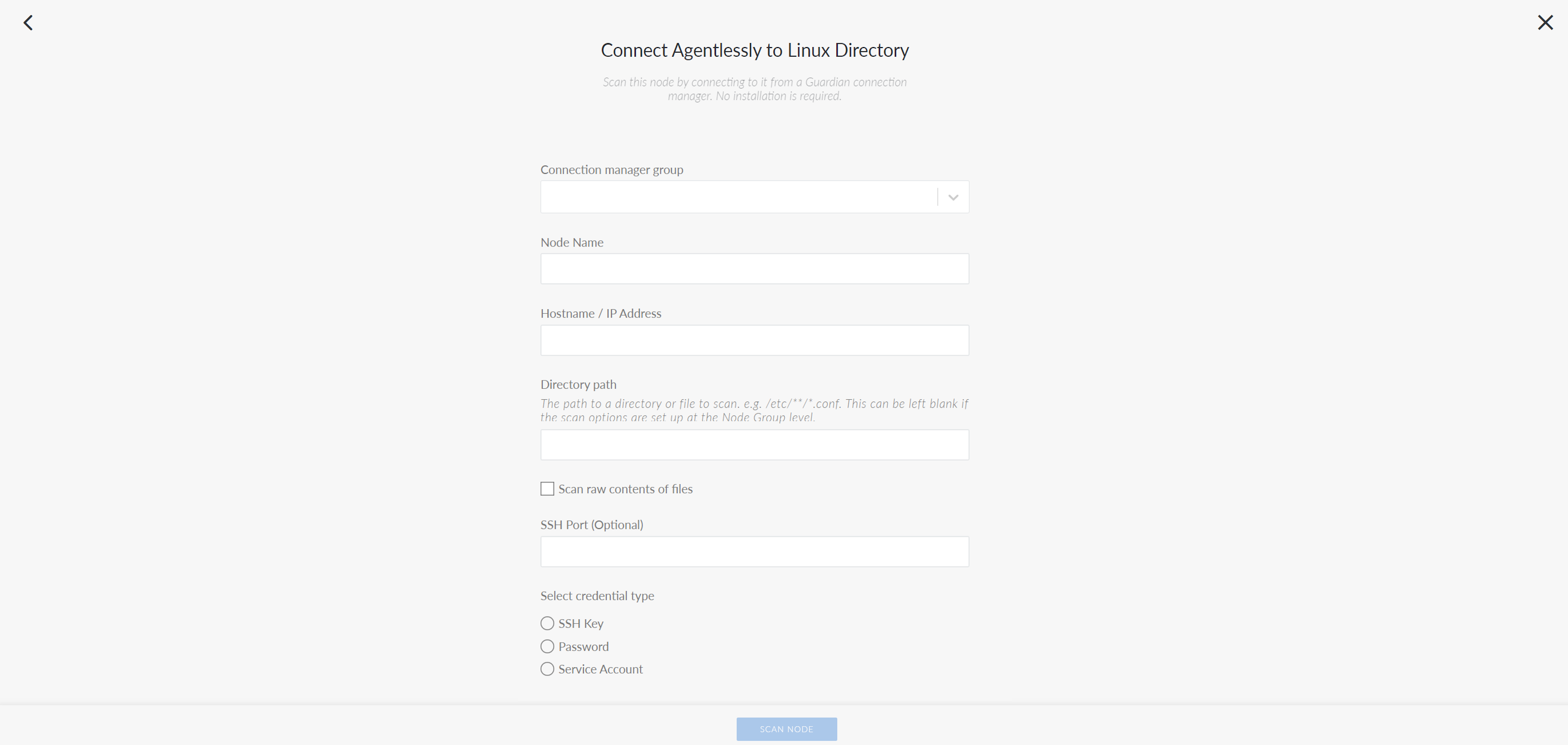Open the Connection manager group combo box
The width and height of the screenshot is (1568, 745).
(x=754, y=197)
